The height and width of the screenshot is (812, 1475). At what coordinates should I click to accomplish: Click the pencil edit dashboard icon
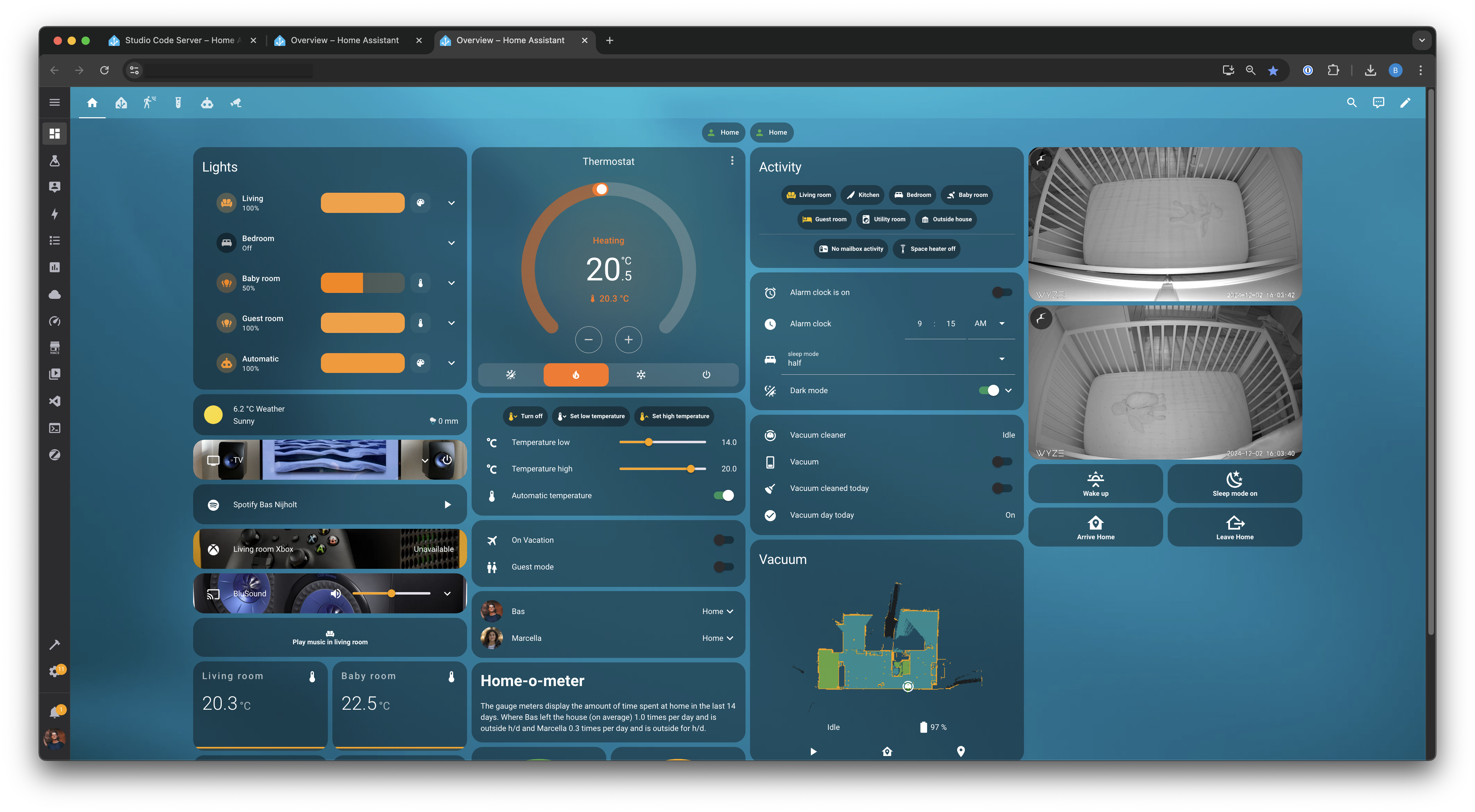1405,103
